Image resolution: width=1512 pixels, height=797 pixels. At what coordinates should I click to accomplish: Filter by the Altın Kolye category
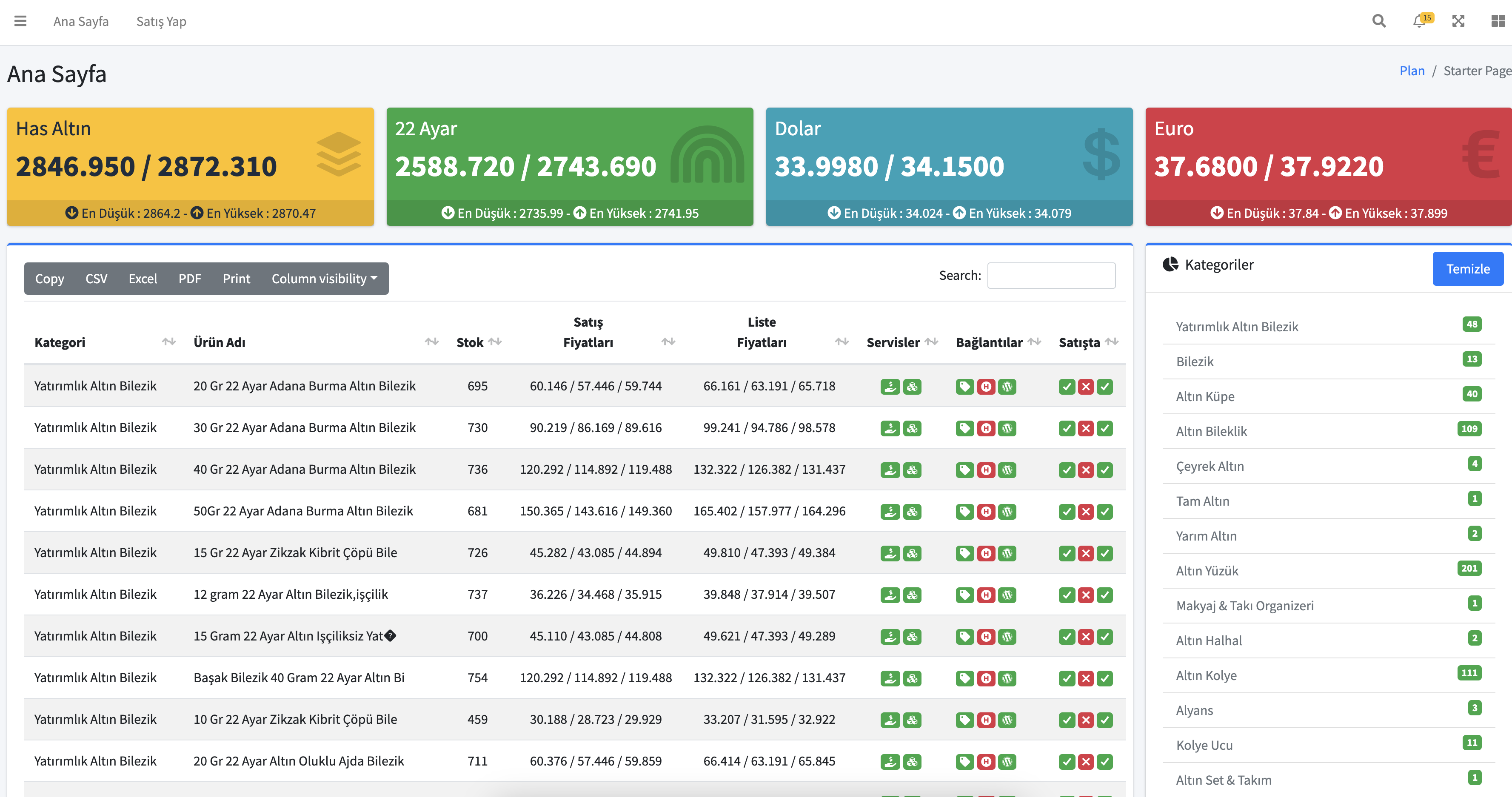pyautogui.click(x=1328, y=675)
